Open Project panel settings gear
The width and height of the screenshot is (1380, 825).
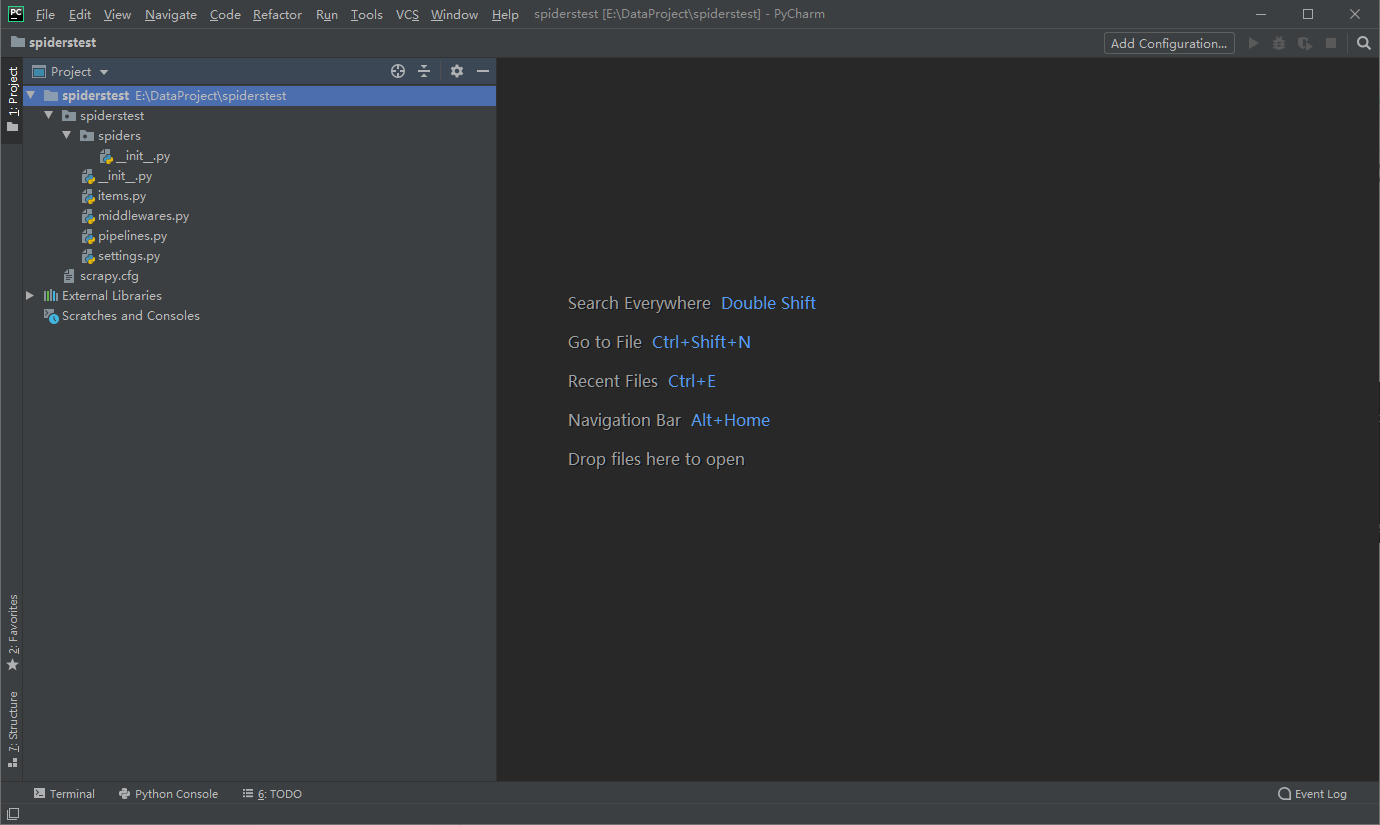(x=457, y=71)
